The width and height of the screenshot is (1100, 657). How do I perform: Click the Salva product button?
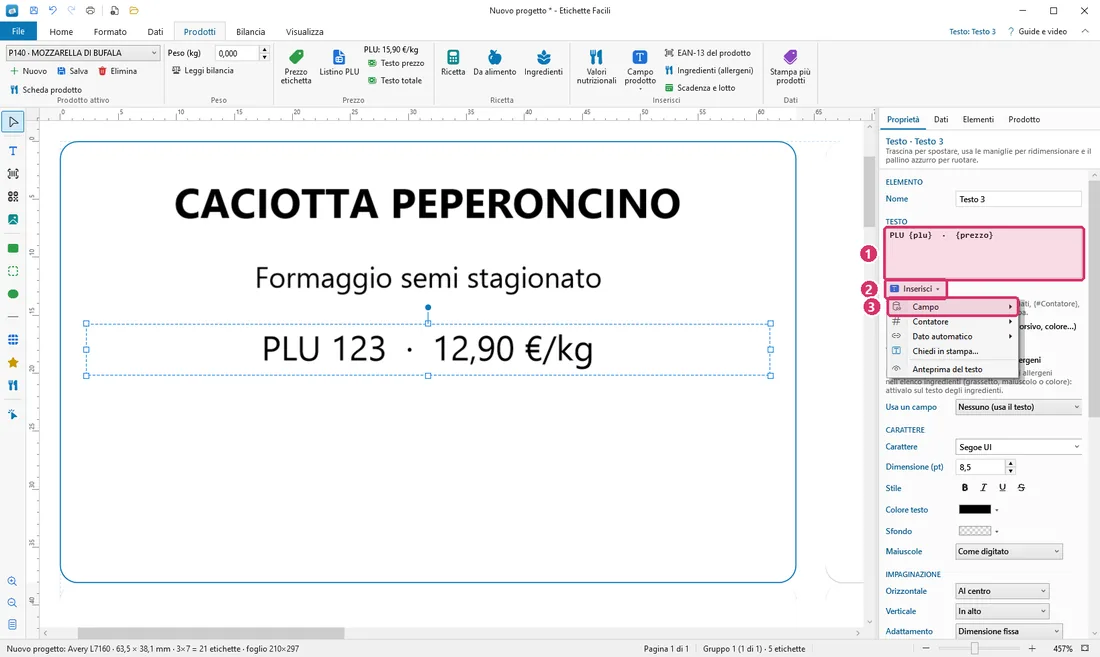(72, 71)
